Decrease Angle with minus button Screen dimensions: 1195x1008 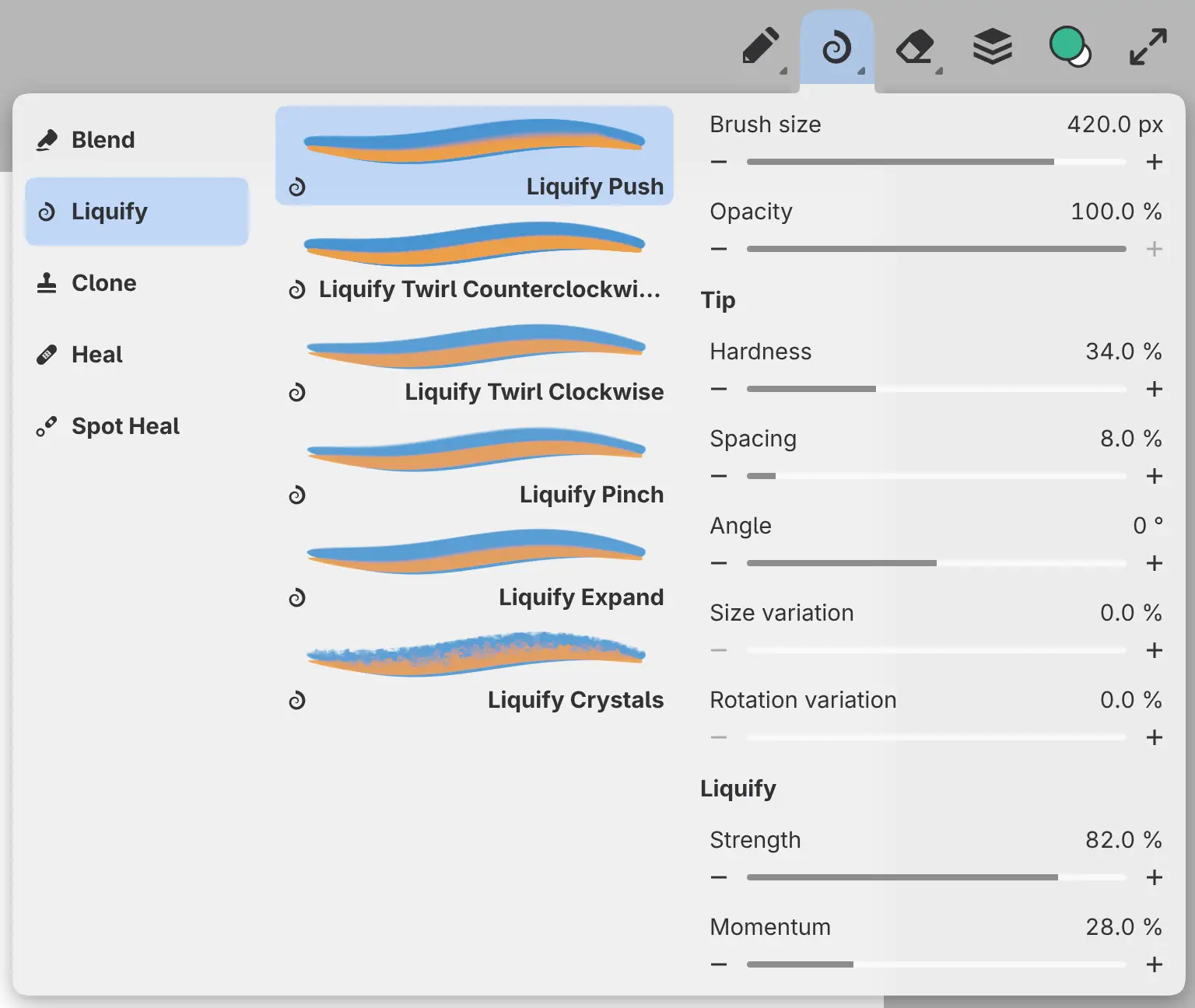(719, 563)
